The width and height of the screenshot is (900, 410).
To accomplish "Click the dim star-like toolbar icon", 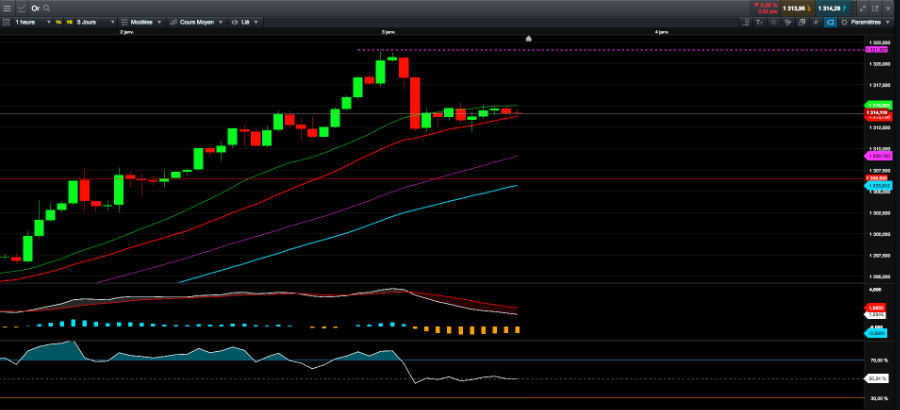I will click(816, 22).
